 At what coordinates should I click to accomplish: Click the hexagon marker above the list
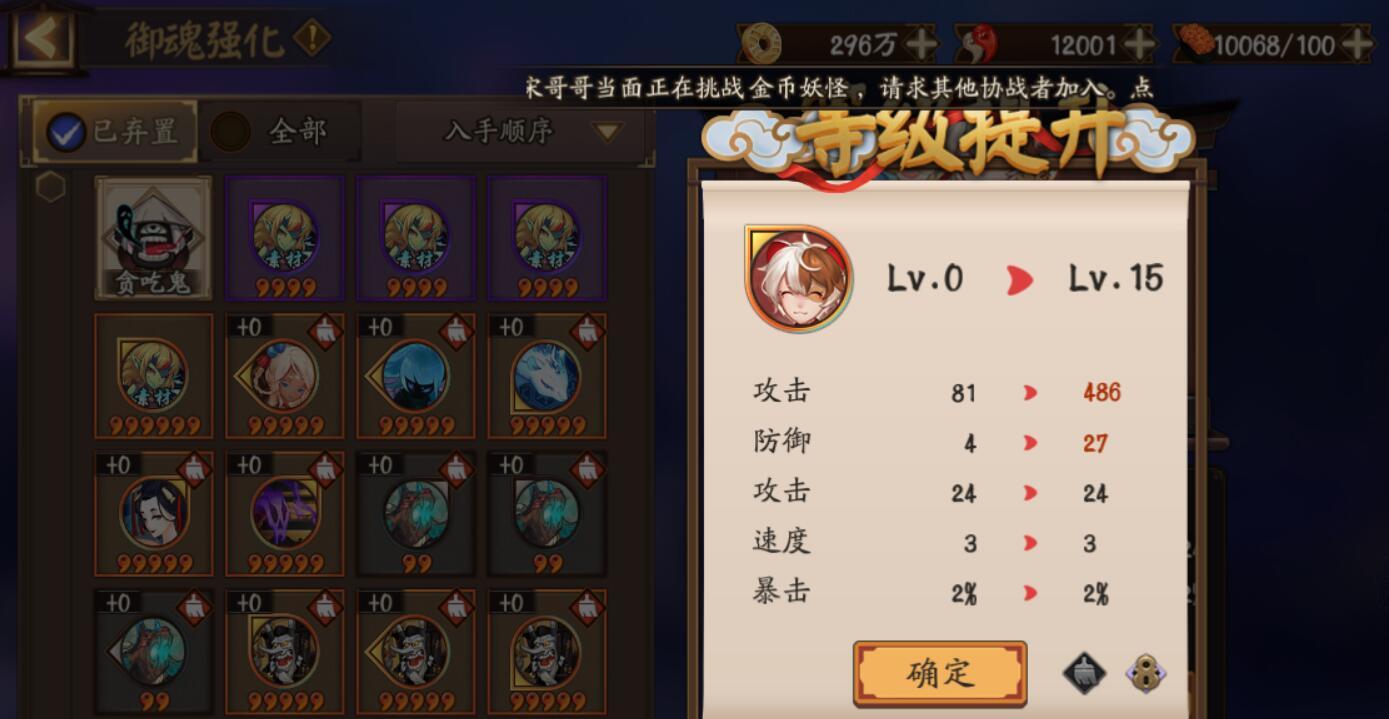point(50,186)
